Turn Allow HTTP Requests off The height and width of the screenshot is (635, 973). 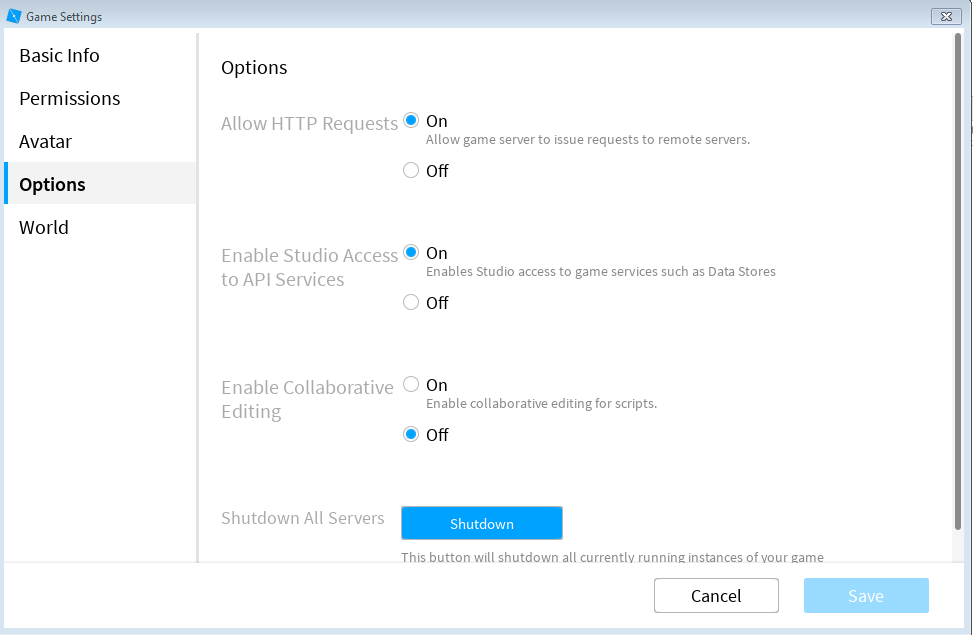[x=411, y=171]
